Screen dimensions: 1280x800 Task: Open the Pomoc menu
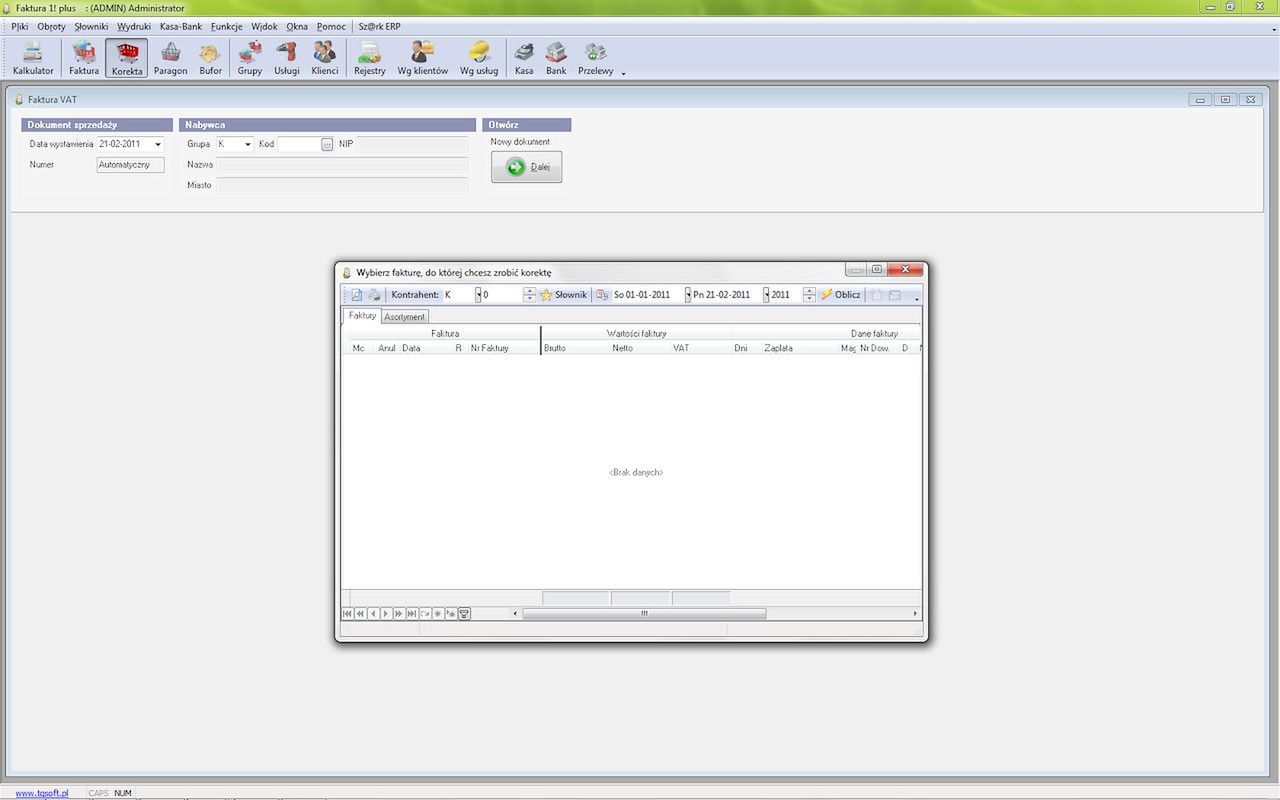coord(331,27)
